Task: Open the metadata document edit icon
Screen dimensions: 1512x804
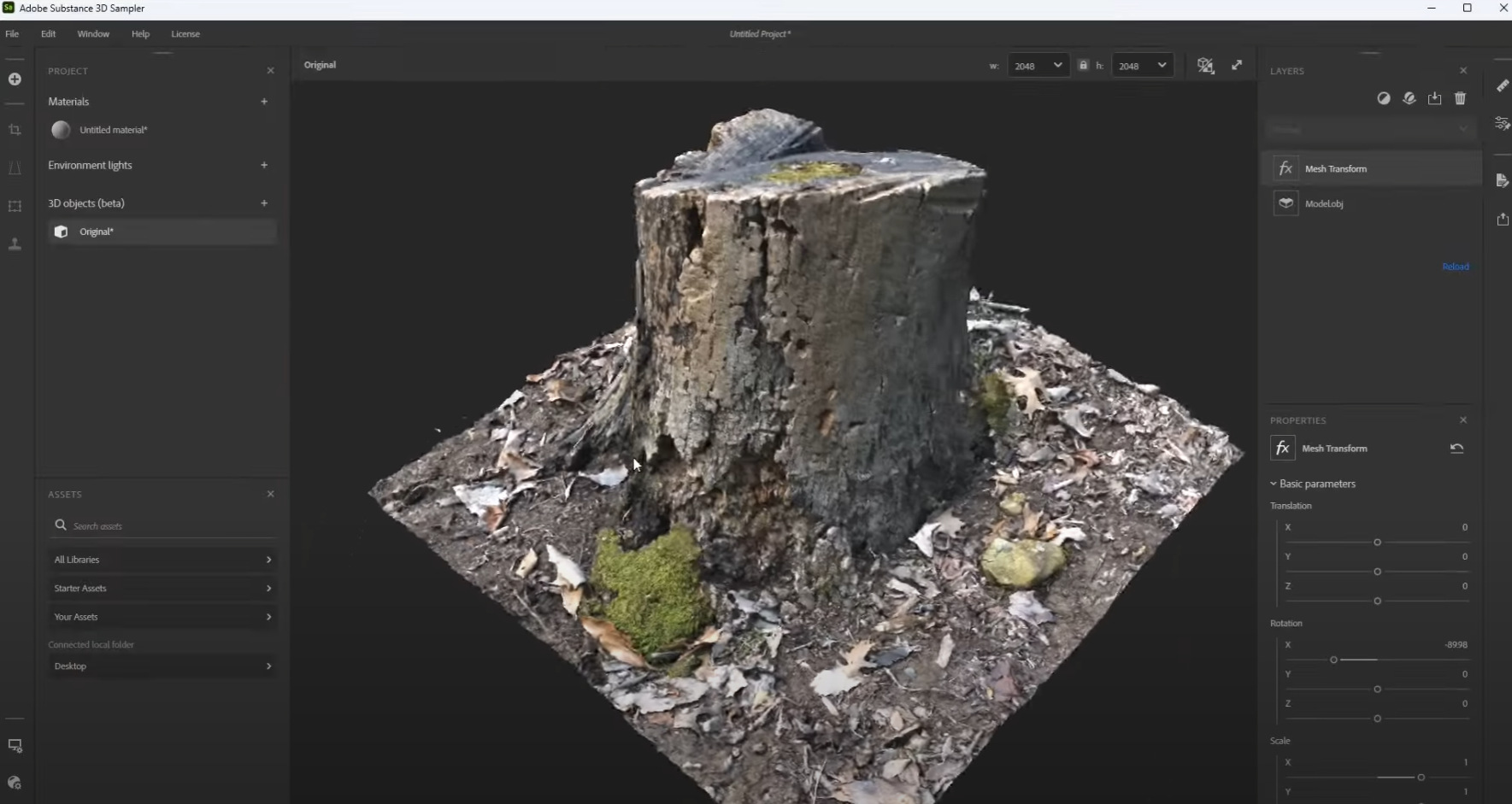Action: tap(1502, 180)
